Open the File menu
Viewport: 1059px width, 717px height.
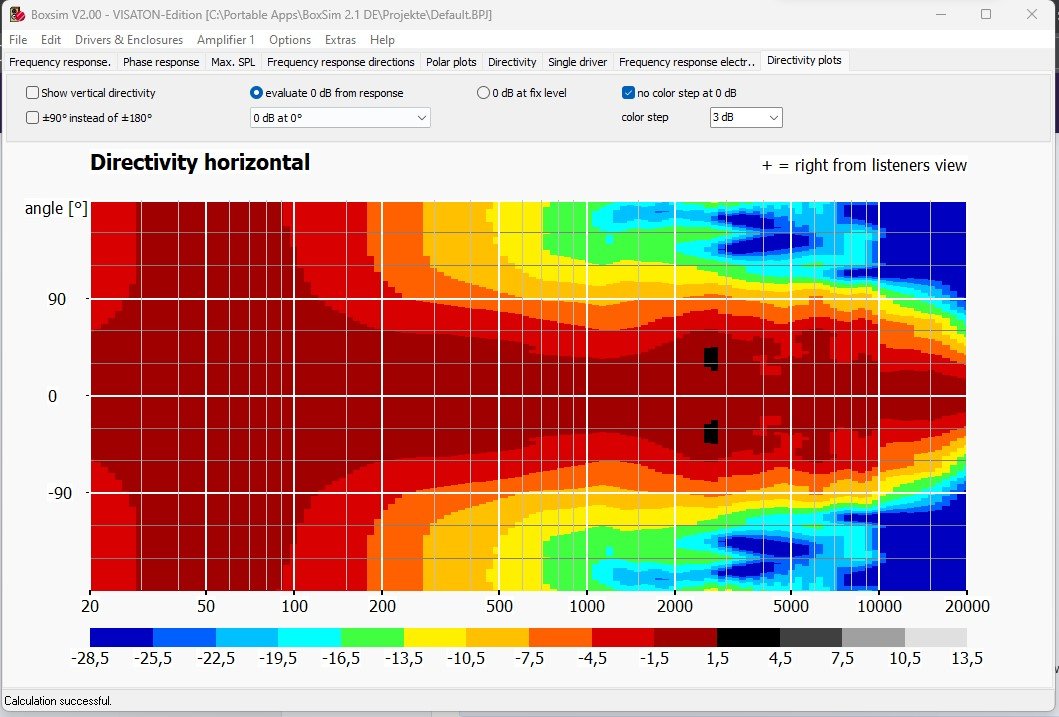click(18, 40)
